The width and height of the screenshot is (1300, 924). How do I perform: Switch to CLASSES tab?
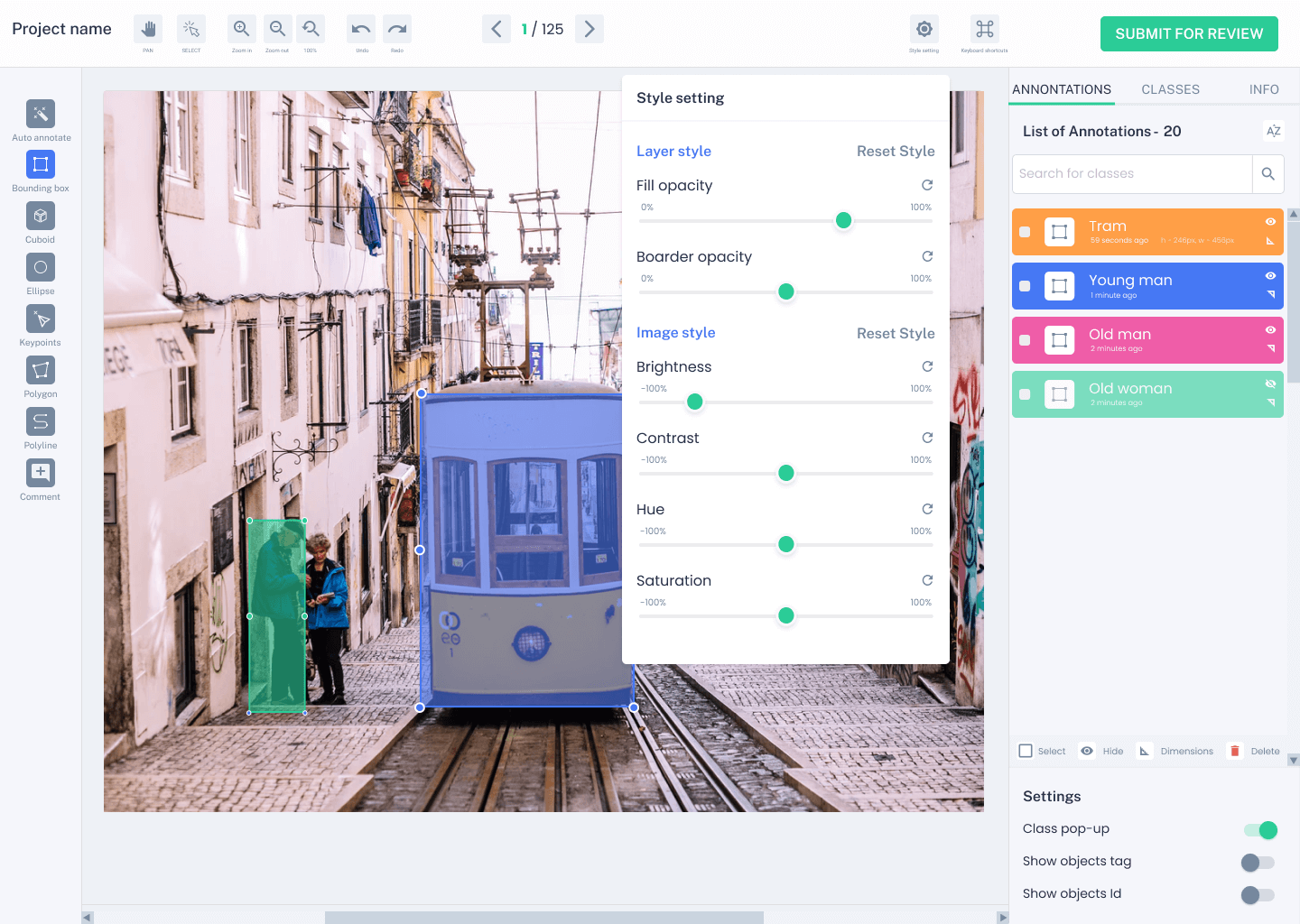[x=1170, y=89]
